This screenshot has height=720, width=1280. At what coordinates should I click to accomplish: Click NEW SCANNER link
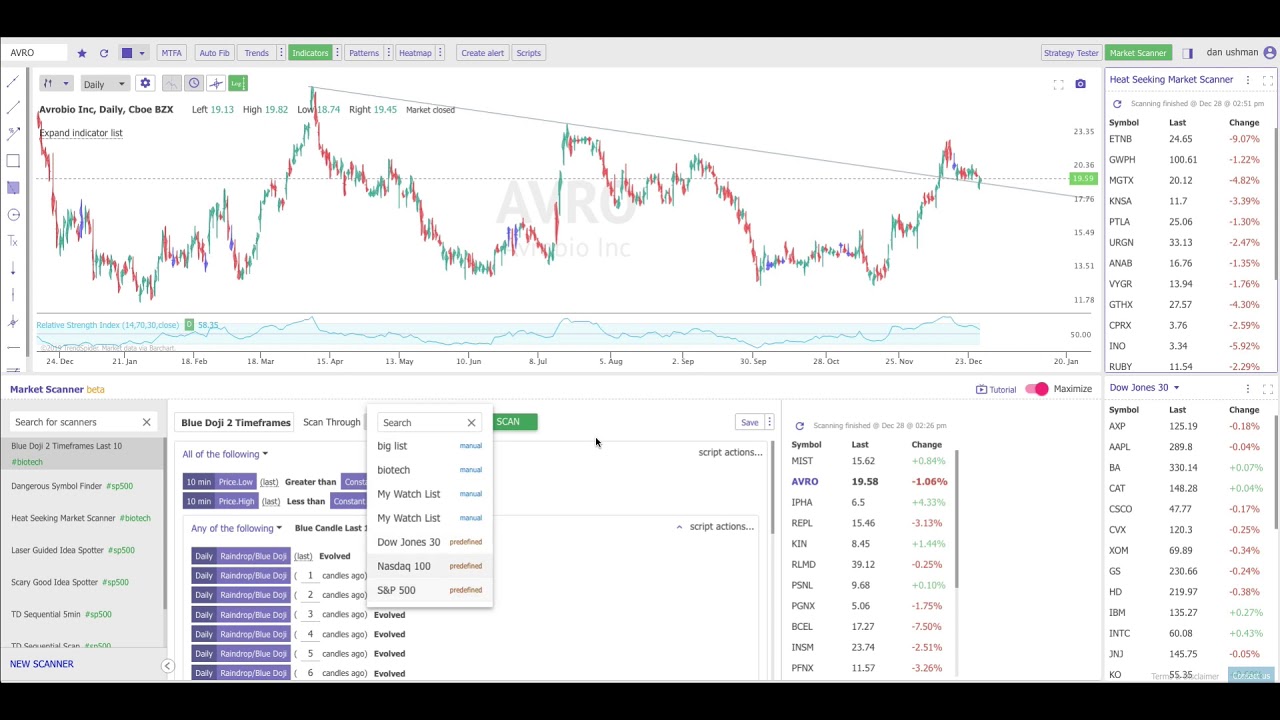coord(42,664)
